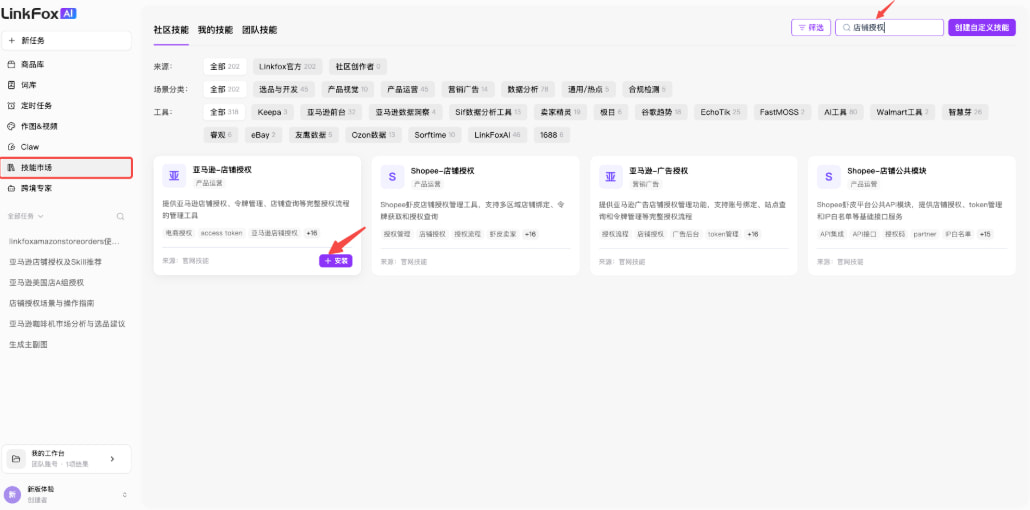The image size is (1030, 510).
Task: Select 全部 in the 场景分类 row
Action: point(225,89)
